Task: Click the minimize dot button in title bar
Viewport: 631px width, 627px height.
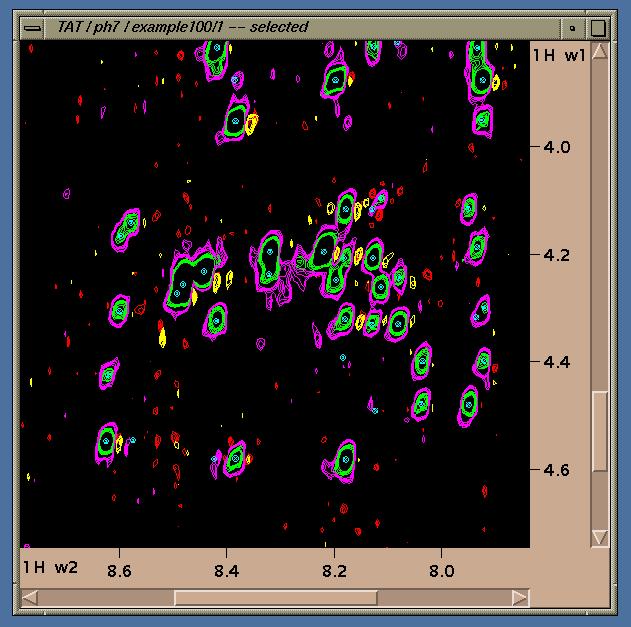Action: [x=572, y=27]
